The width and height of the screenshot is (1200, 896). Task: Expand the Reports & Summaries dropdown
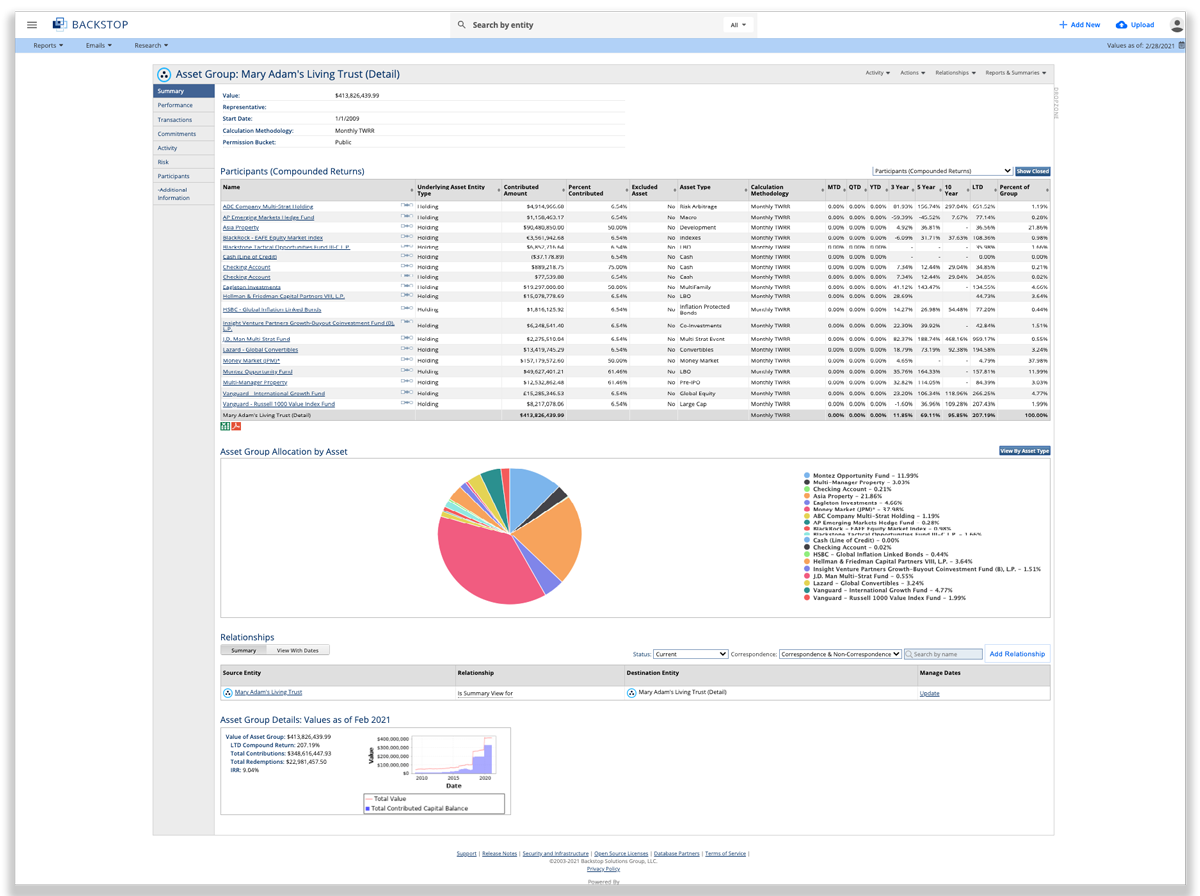[x=1016, y=73]
